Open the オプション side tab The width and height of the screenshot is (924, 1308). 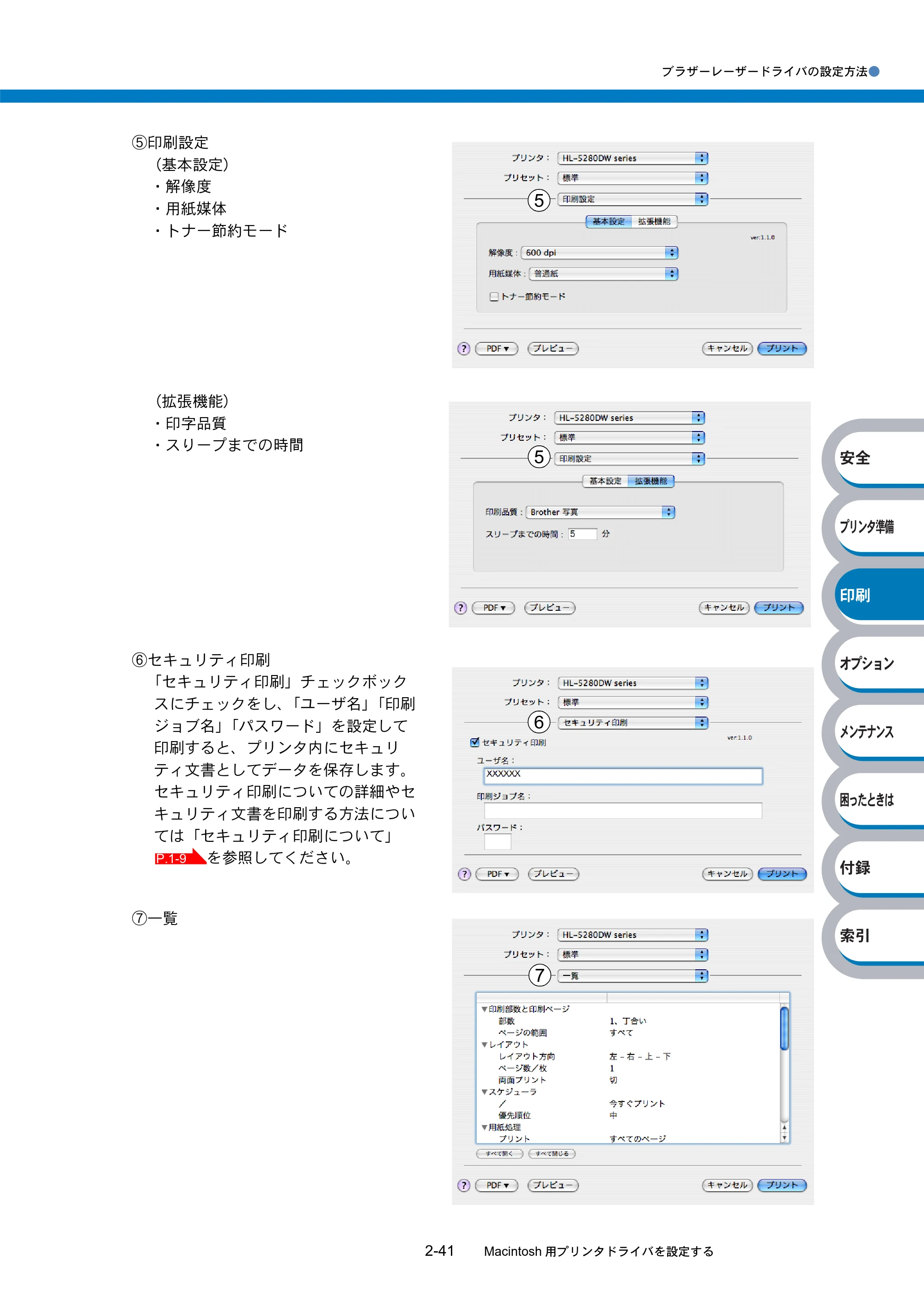coord(880,663)
